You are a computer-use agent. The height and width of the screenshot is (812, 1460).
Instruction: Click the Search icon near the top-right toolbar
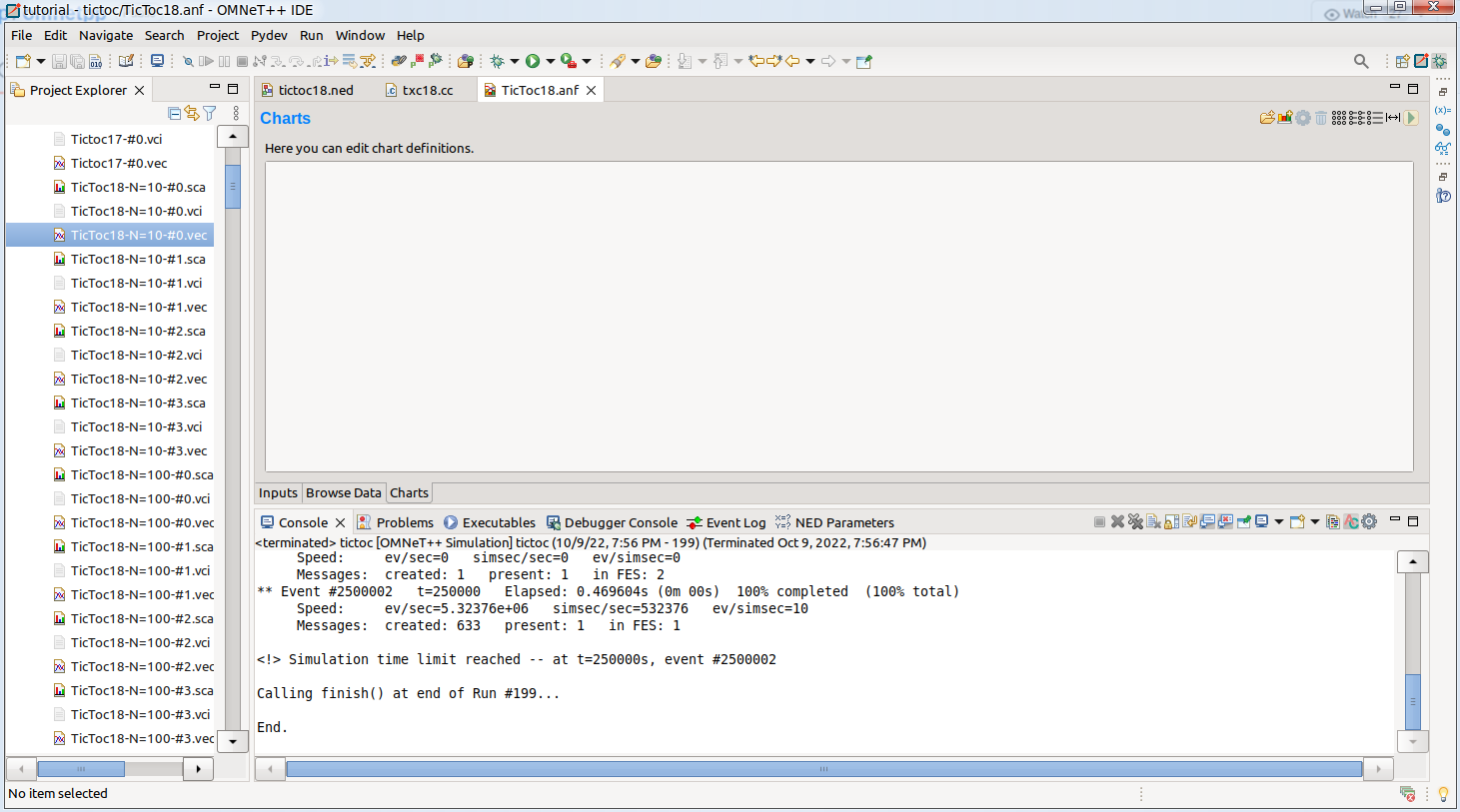tap(1361, 61)
